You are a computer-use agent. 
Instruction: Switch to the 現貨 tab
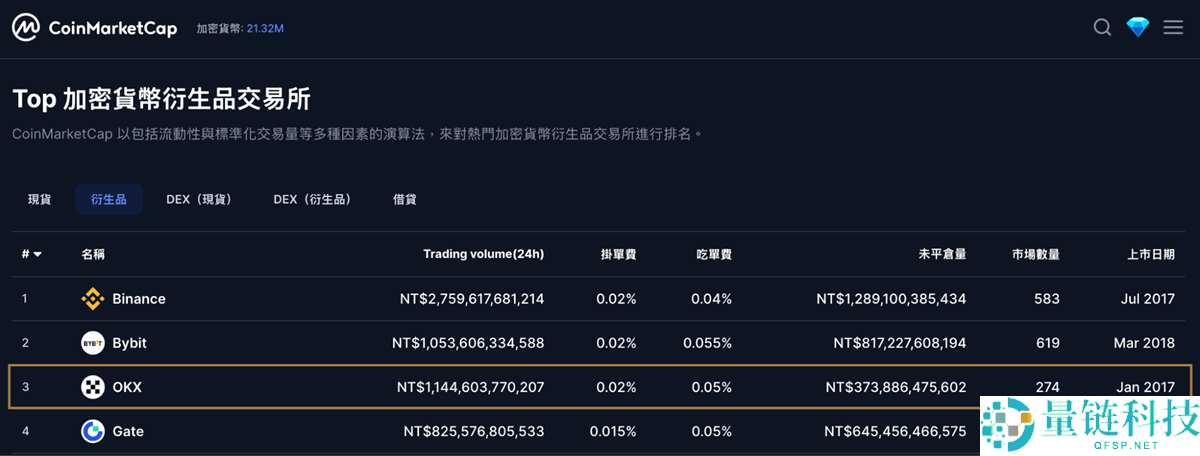40,199
